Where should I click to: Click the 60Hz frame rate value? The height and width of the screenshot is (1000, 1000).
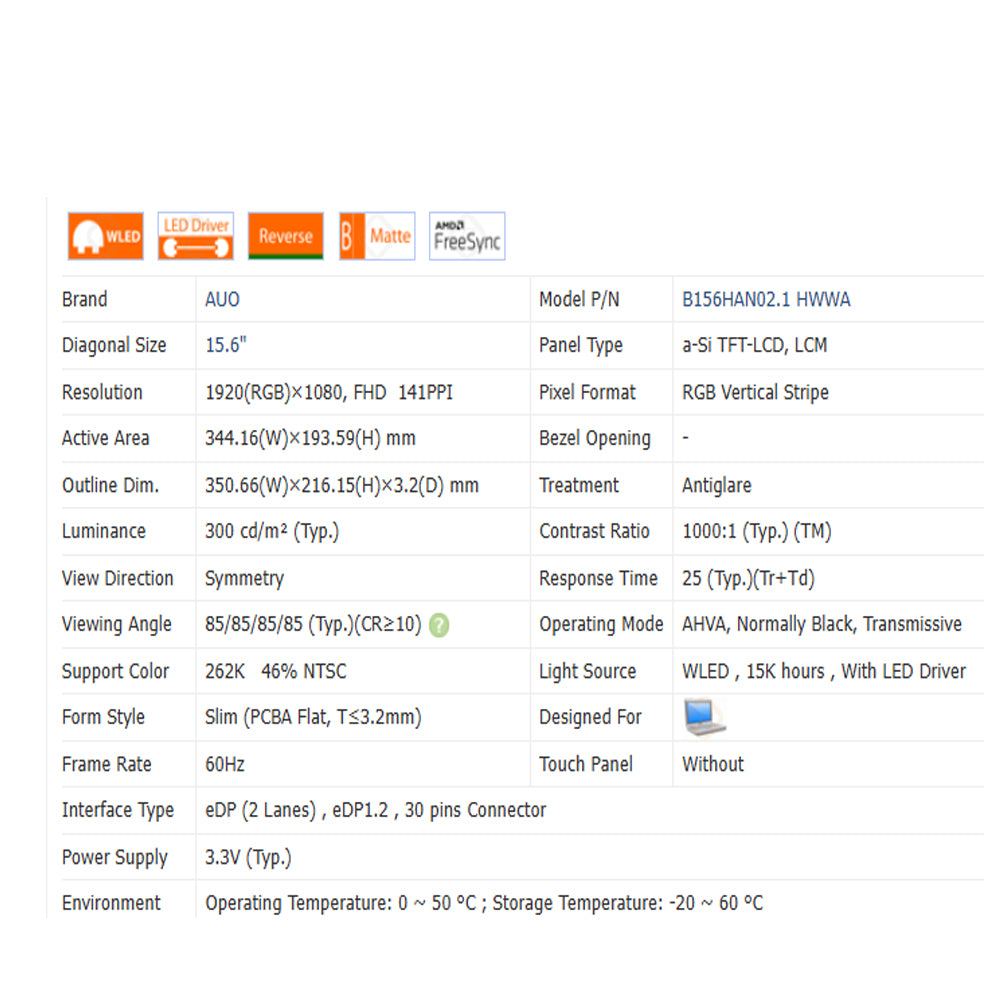coord(225,764)
